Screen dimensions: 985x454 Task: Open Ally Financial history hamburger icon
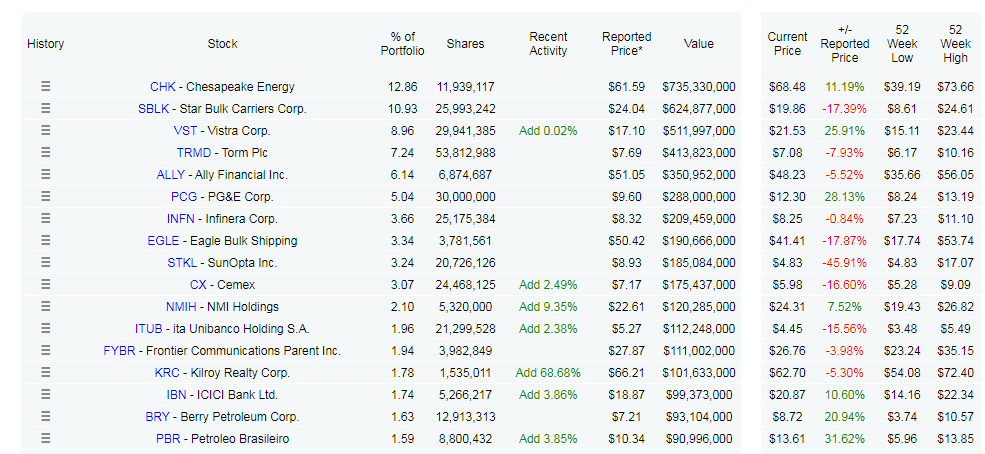pyautogui.click(x=45, y=175)
